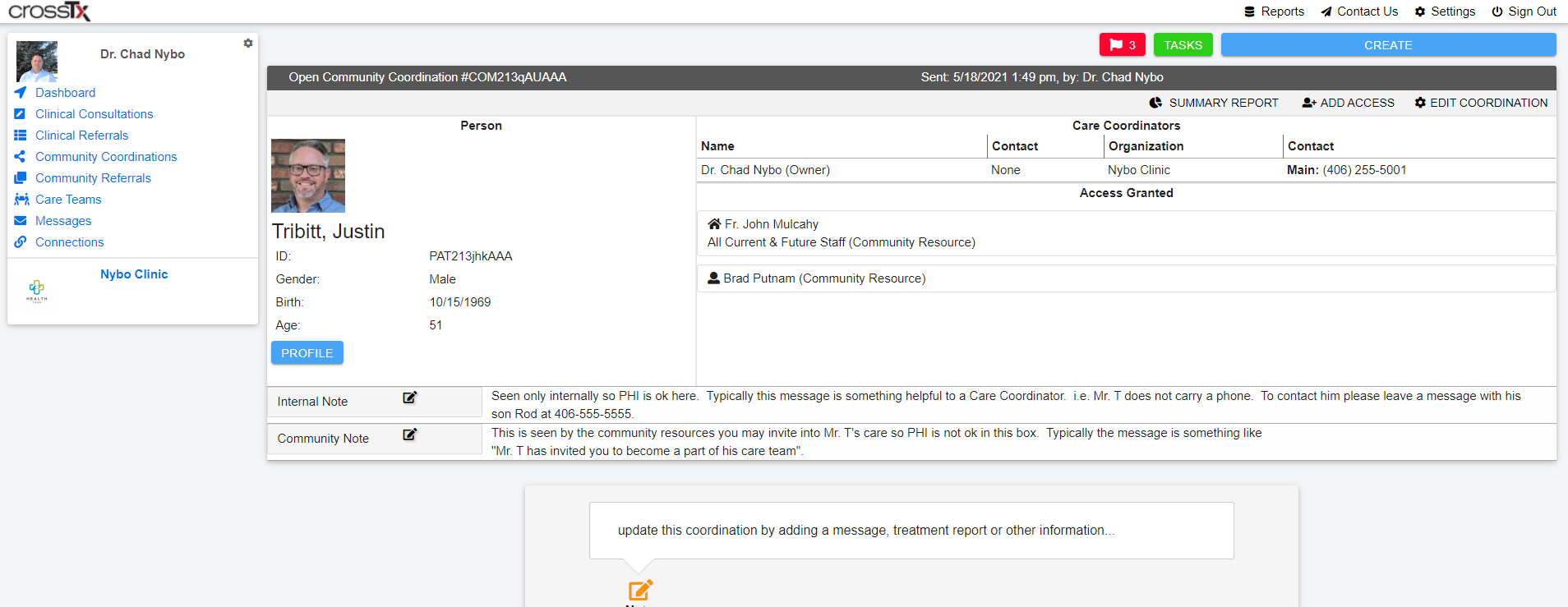This screenshot has height=607, width=1568.
Task: Click the Summary Report pie chart icon
Action: [x=1155, y=103]
